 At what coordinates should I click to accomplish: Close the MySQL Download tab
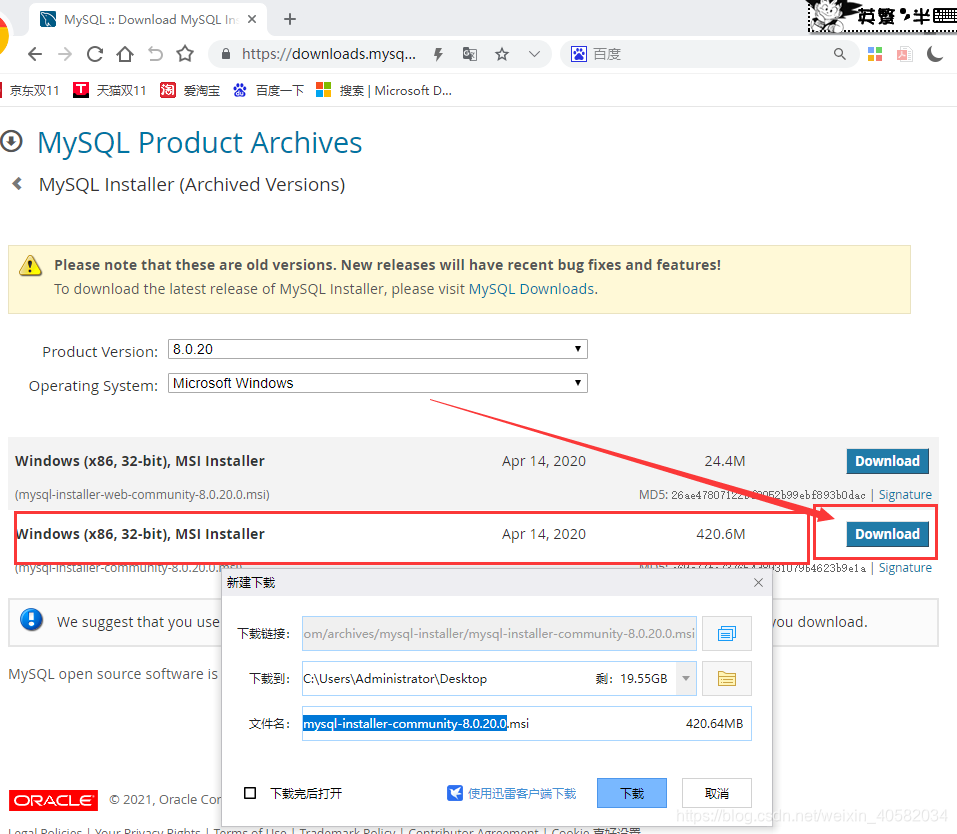(251, 20)
